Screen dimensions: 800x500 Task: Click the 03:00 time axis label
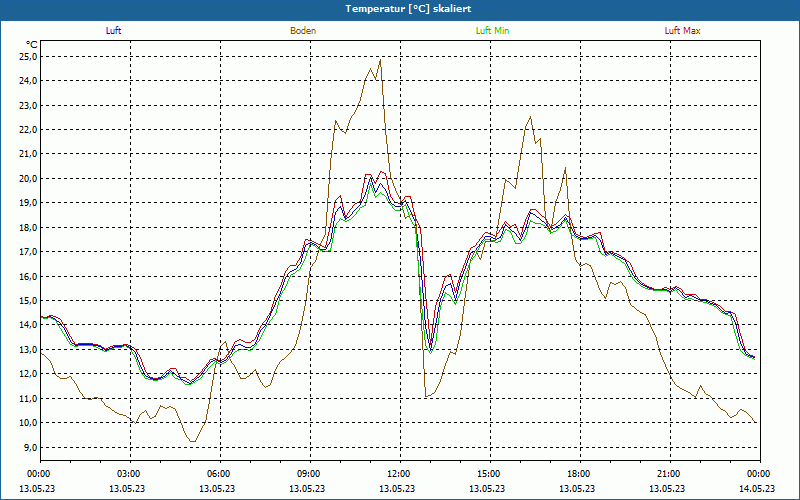tap(129, 474)
